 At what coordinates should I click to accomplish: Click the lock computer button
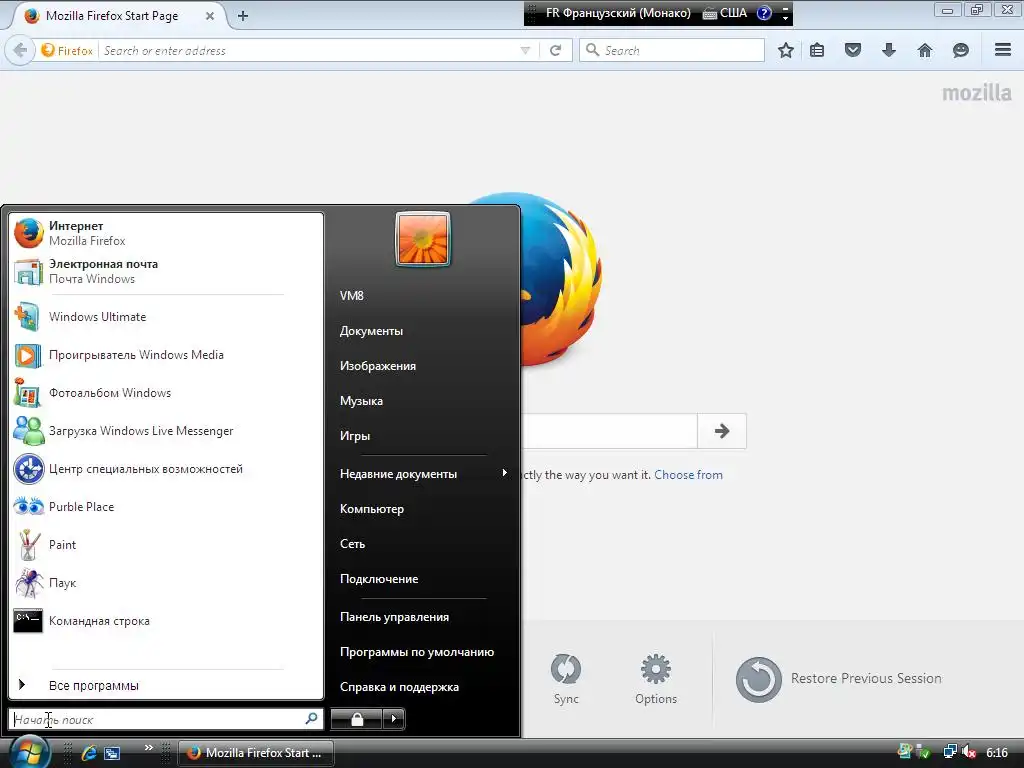[357, 719]
